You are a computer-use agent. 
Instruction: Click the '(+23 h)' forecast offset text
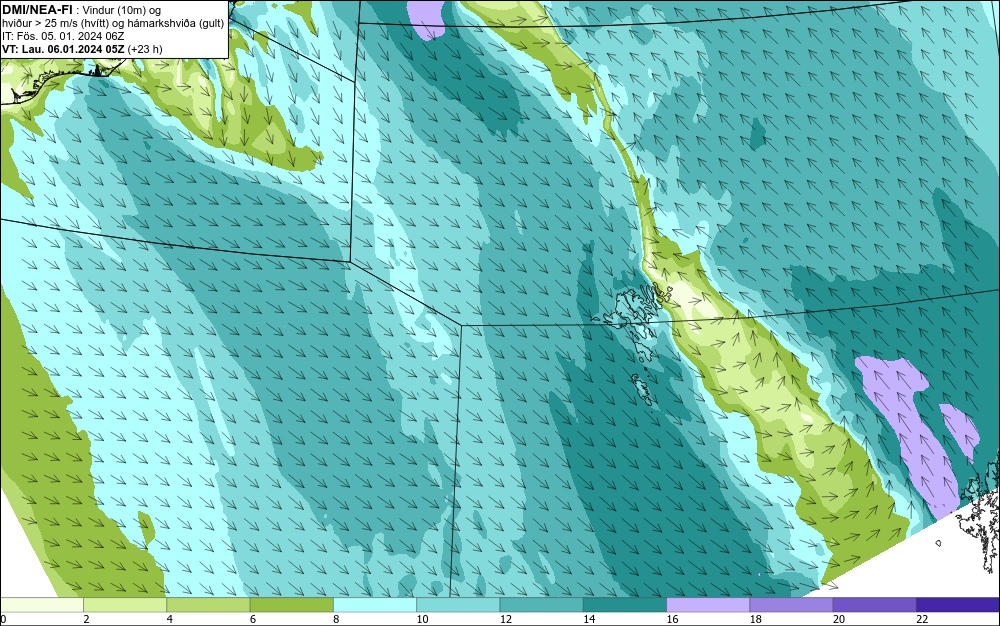pos(145,49)
